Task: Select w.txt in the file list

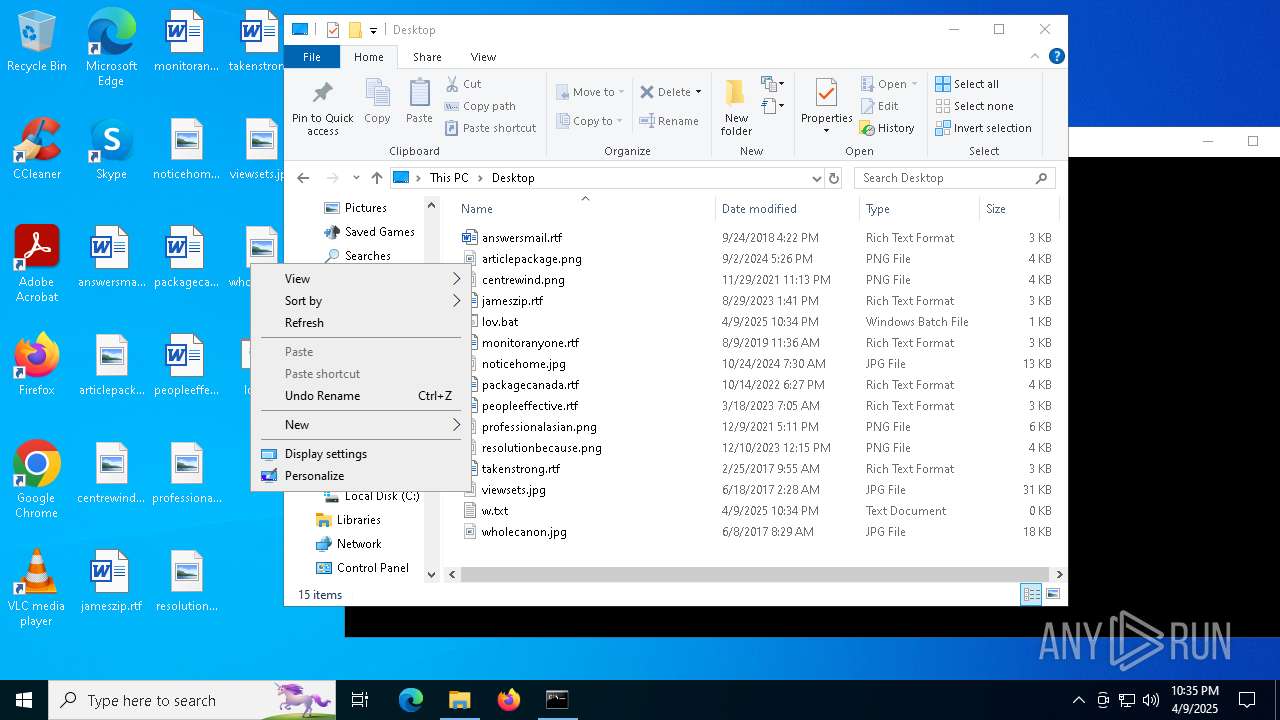Action: click(x=494, y=511)
